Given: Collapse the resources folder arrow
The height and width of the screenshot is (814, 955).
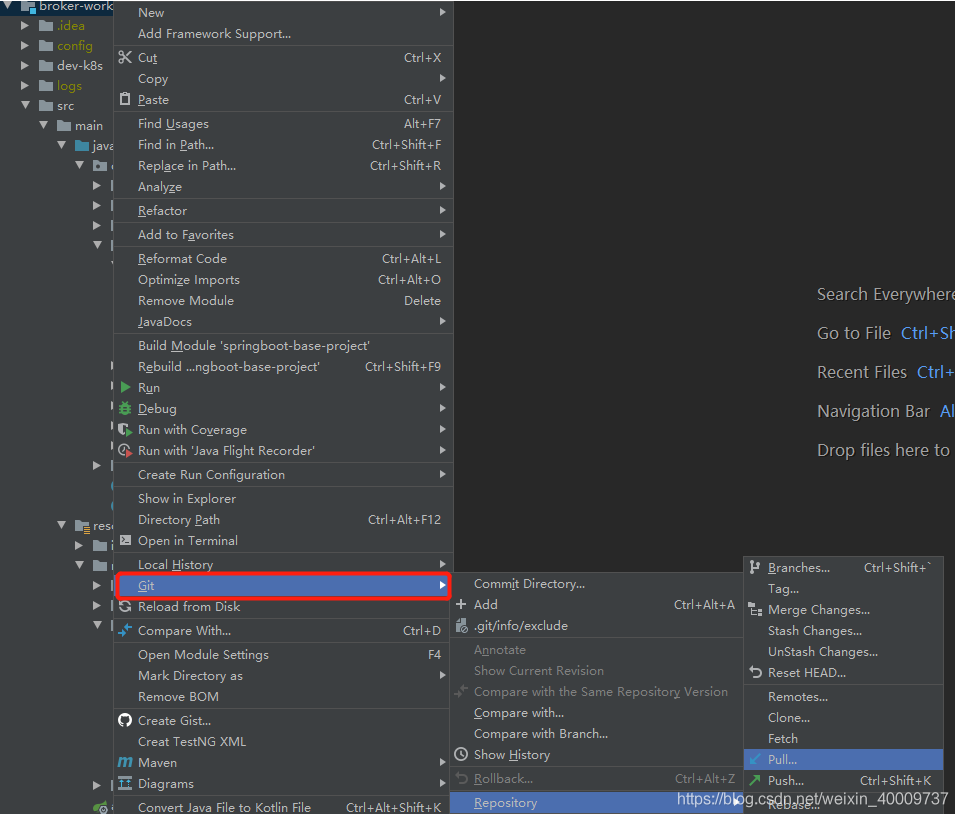Looking at the screenshot, I should (x=62, y=525).
